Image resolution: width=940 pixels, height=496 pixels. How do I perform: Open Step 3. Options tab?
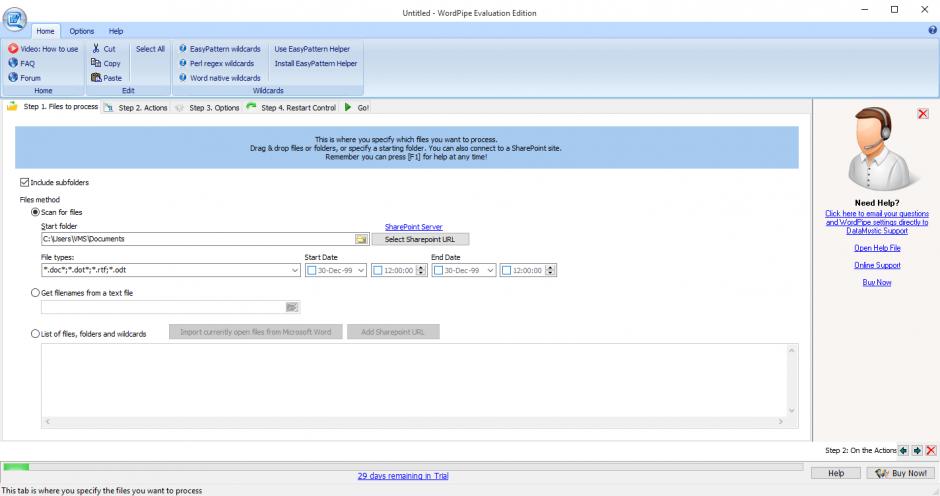pos(207,108)
